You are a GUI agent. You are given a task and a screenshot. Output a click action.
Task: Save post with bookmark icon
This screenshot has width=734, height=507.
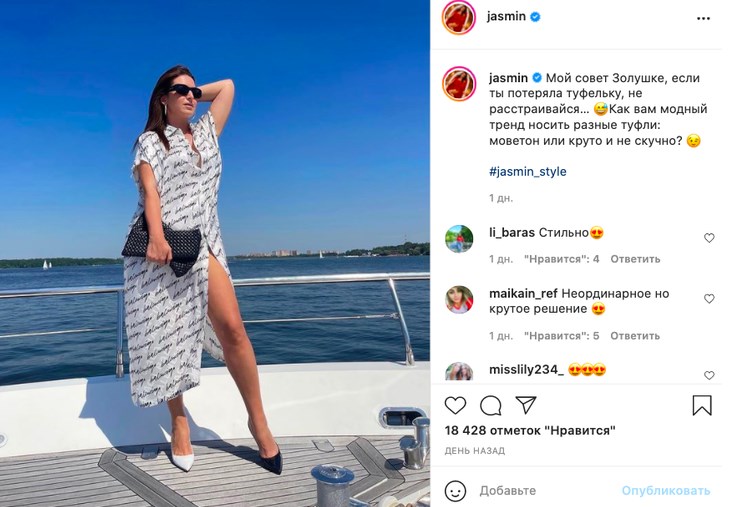coord(702,405)
